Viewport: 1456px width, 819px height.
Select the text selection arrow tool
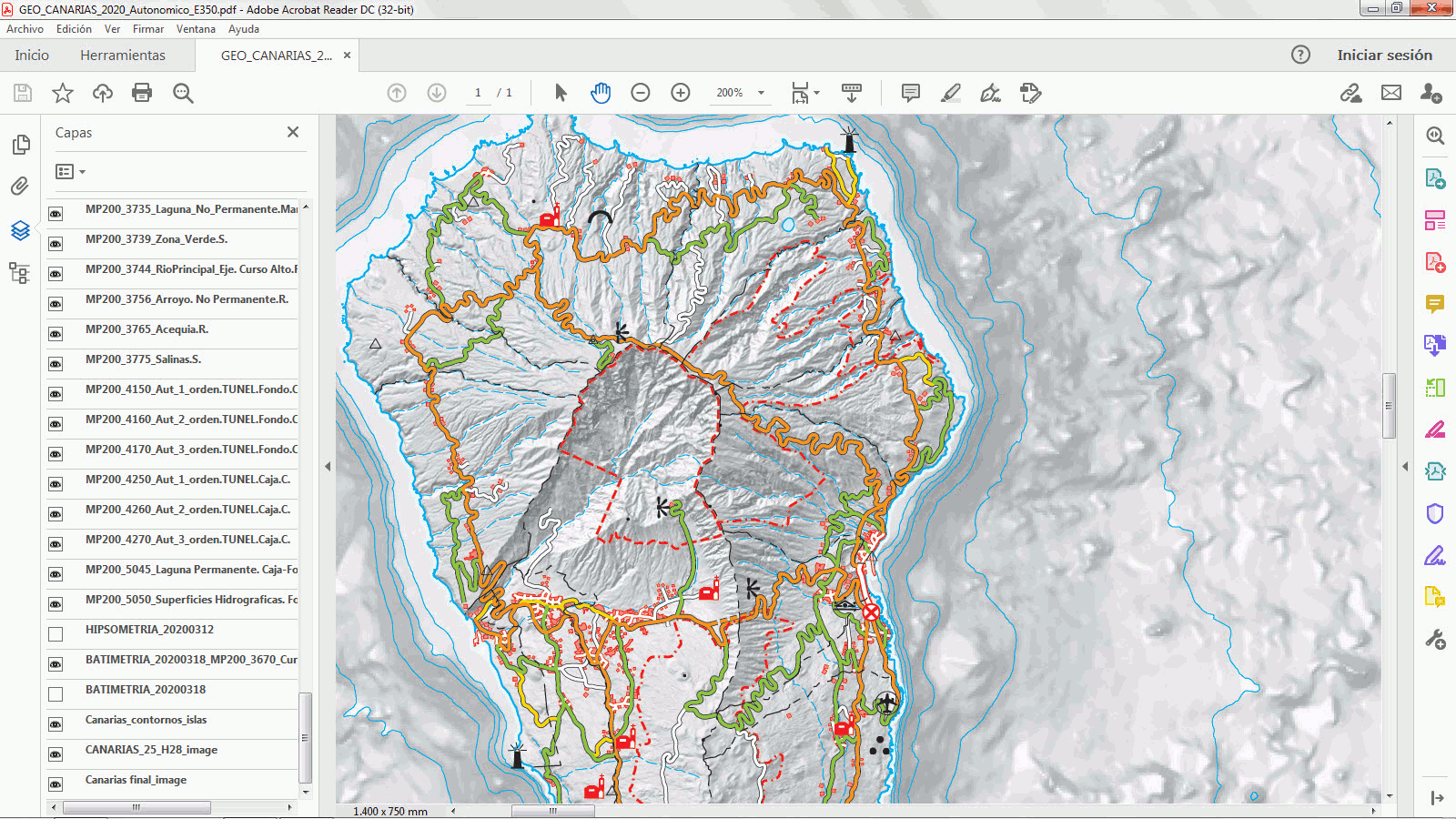tap(561, 92)
